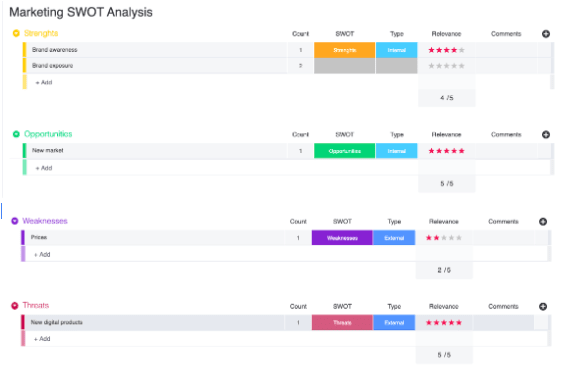561x369 pixels.
Task: Set star rating for Brand awareness row
Action: pyautogui.click(x=447, y=50)
